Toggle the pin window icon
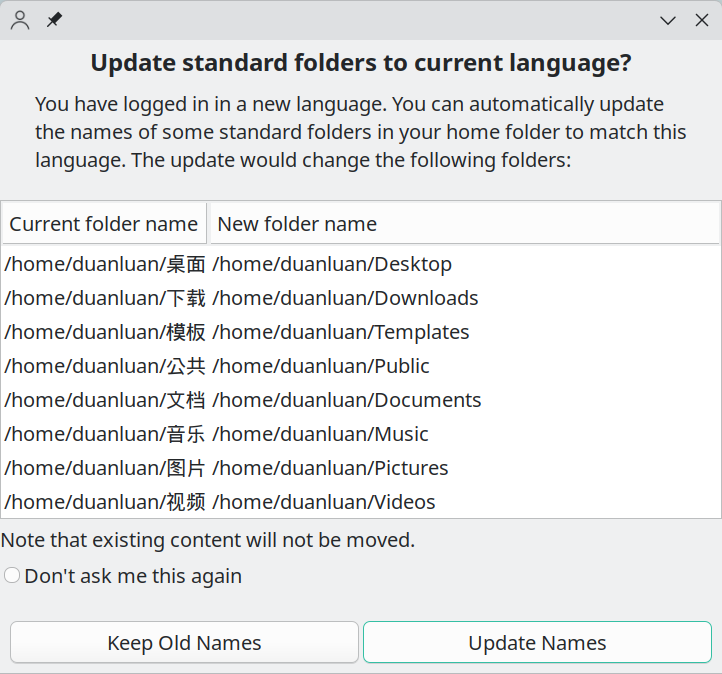 point(54,20)
